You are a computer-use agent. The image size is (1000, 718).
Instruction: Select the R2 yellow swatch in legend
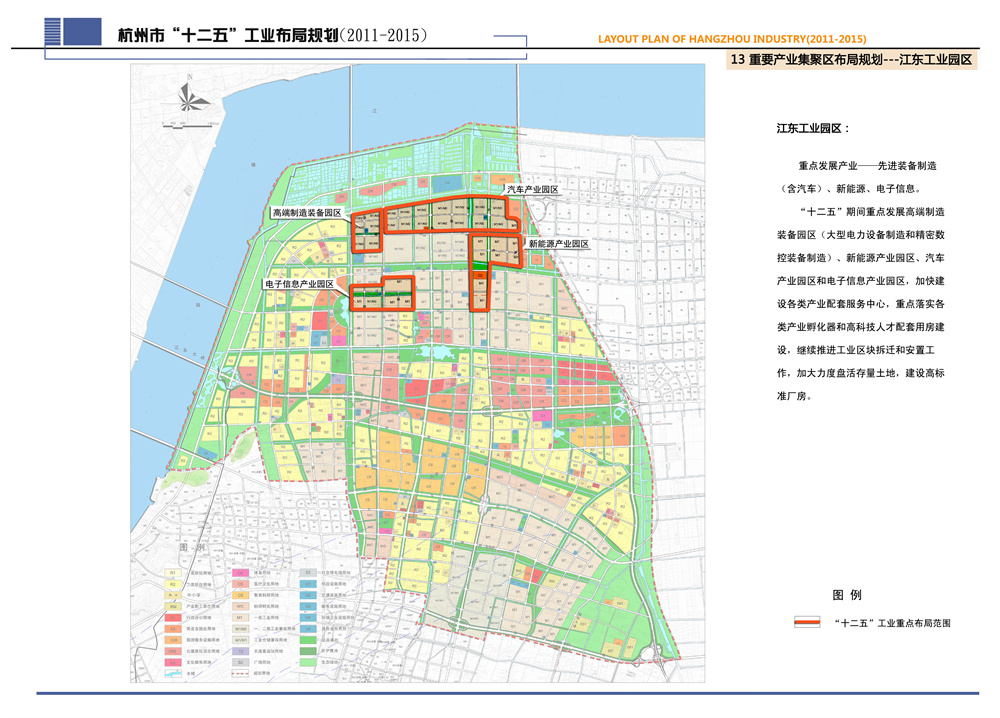173,584
